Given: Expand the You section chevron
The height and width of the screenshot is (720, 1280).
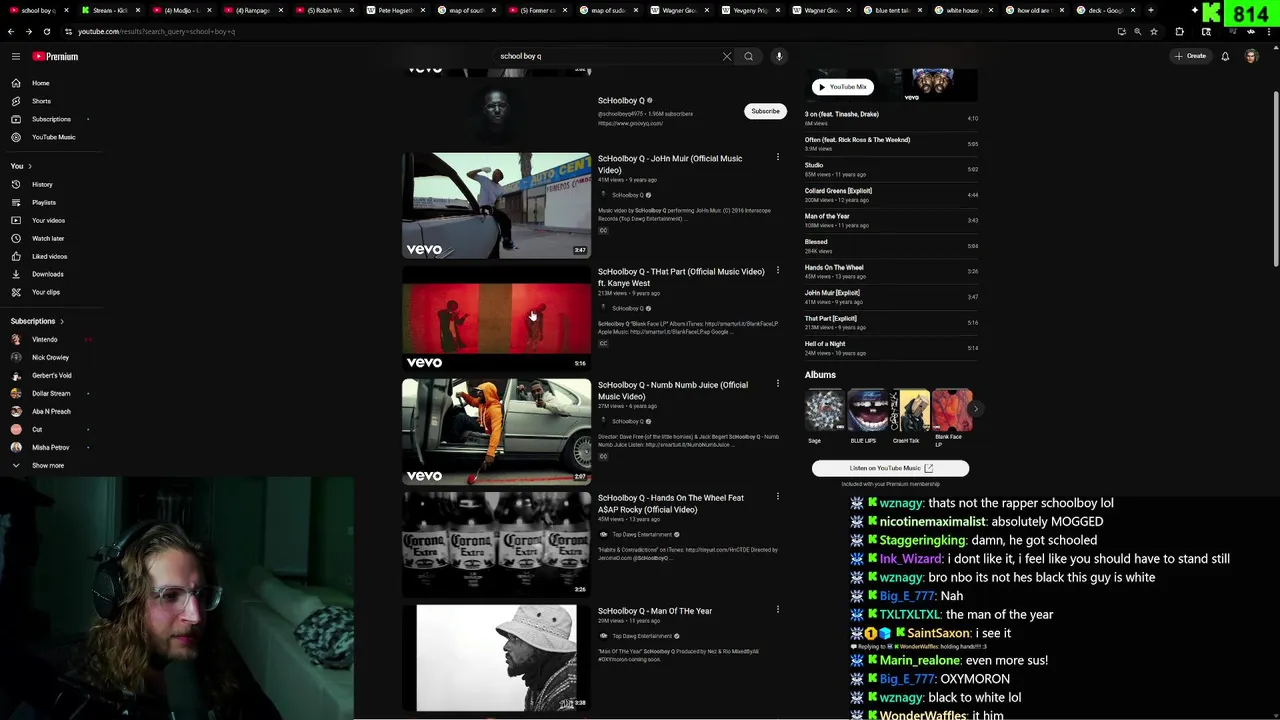Looking at the screenshot, I should (x=30, y=166).
